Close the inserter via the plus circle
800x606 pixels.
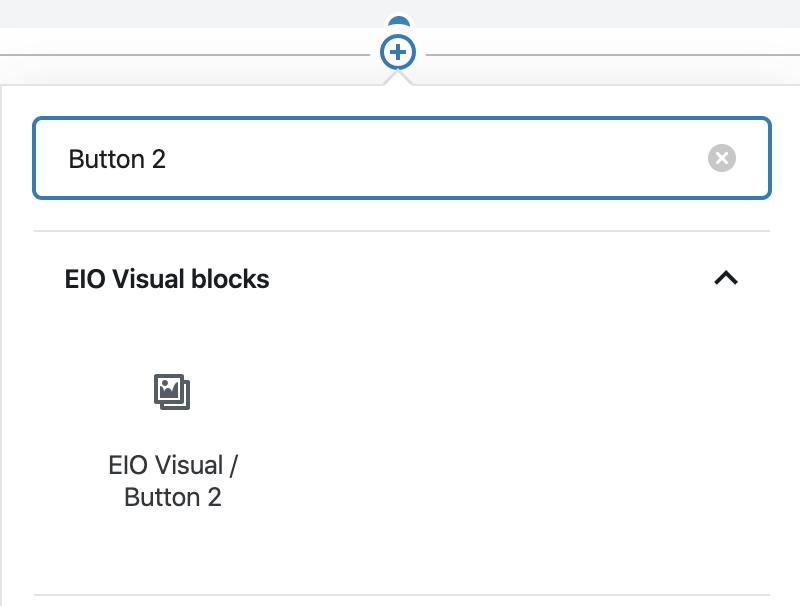(x=397, y=52)
